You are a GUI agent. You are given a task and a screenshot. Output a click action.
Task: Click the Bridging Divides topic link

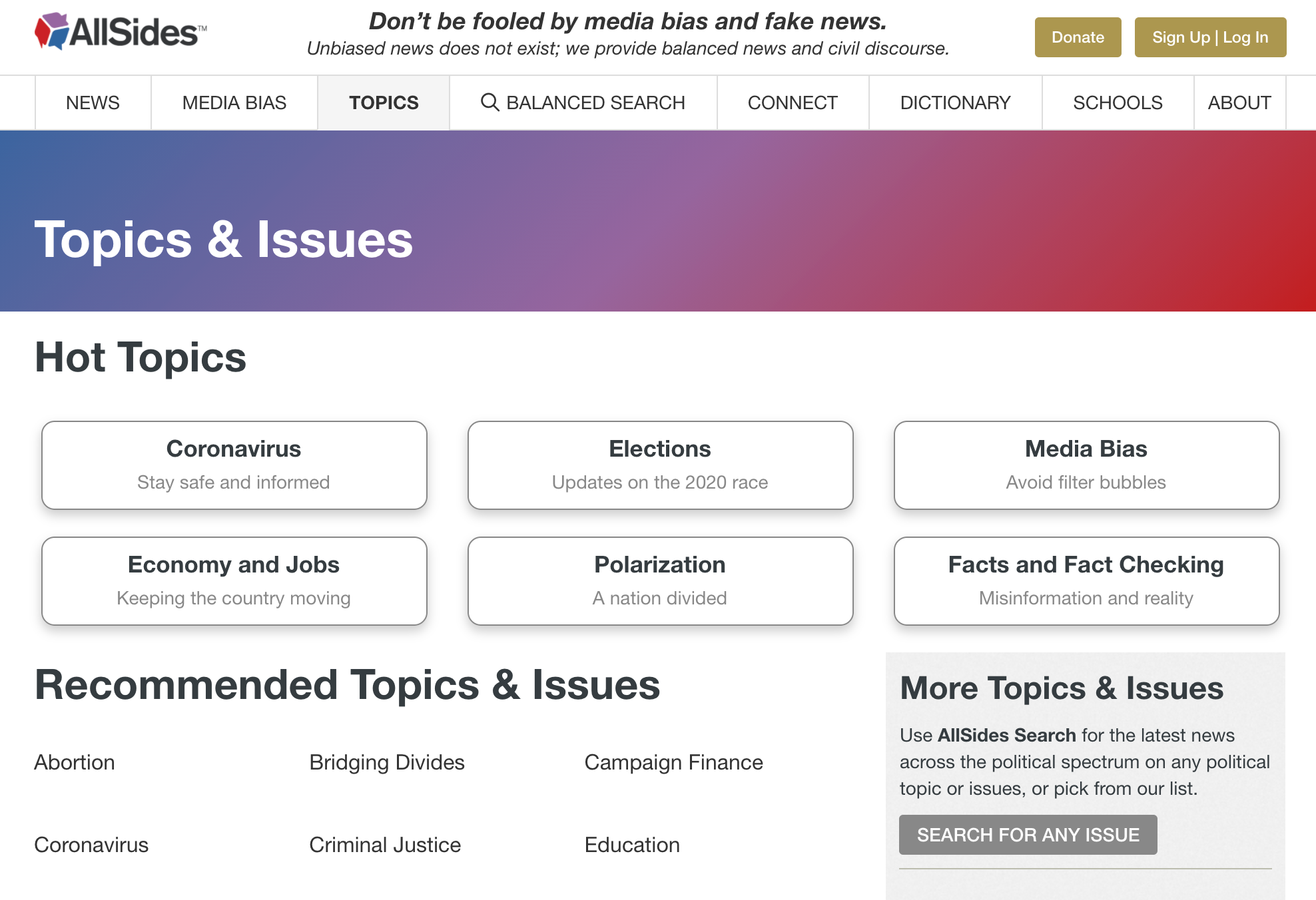point(387,762)
